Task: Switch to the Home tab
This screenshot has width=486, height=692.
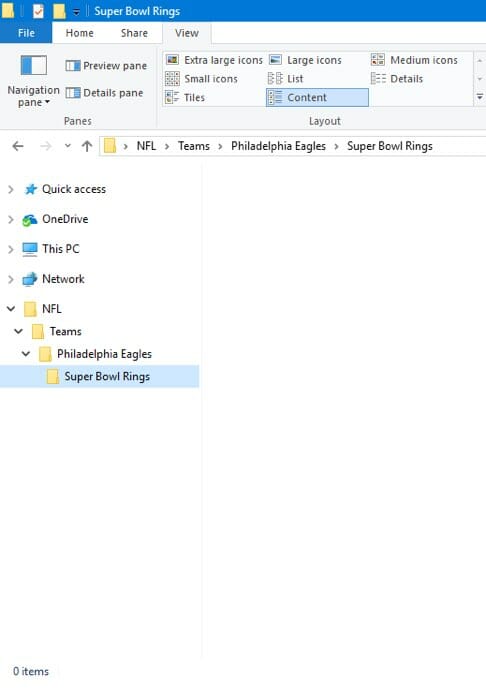Action: [x=79, y=33]
